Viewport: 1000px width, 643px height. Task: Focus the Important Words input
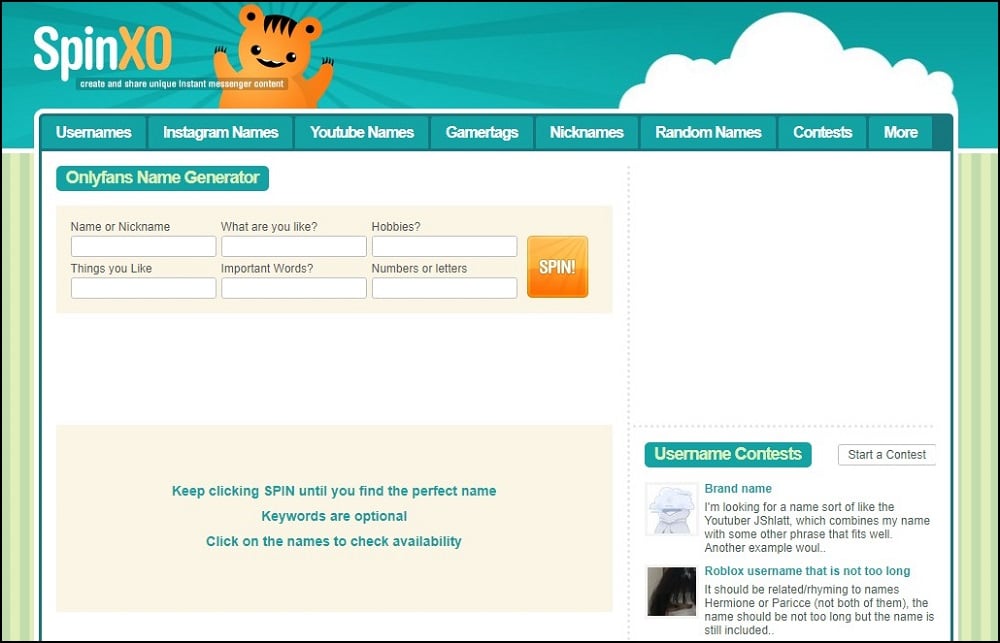(294, 288)
